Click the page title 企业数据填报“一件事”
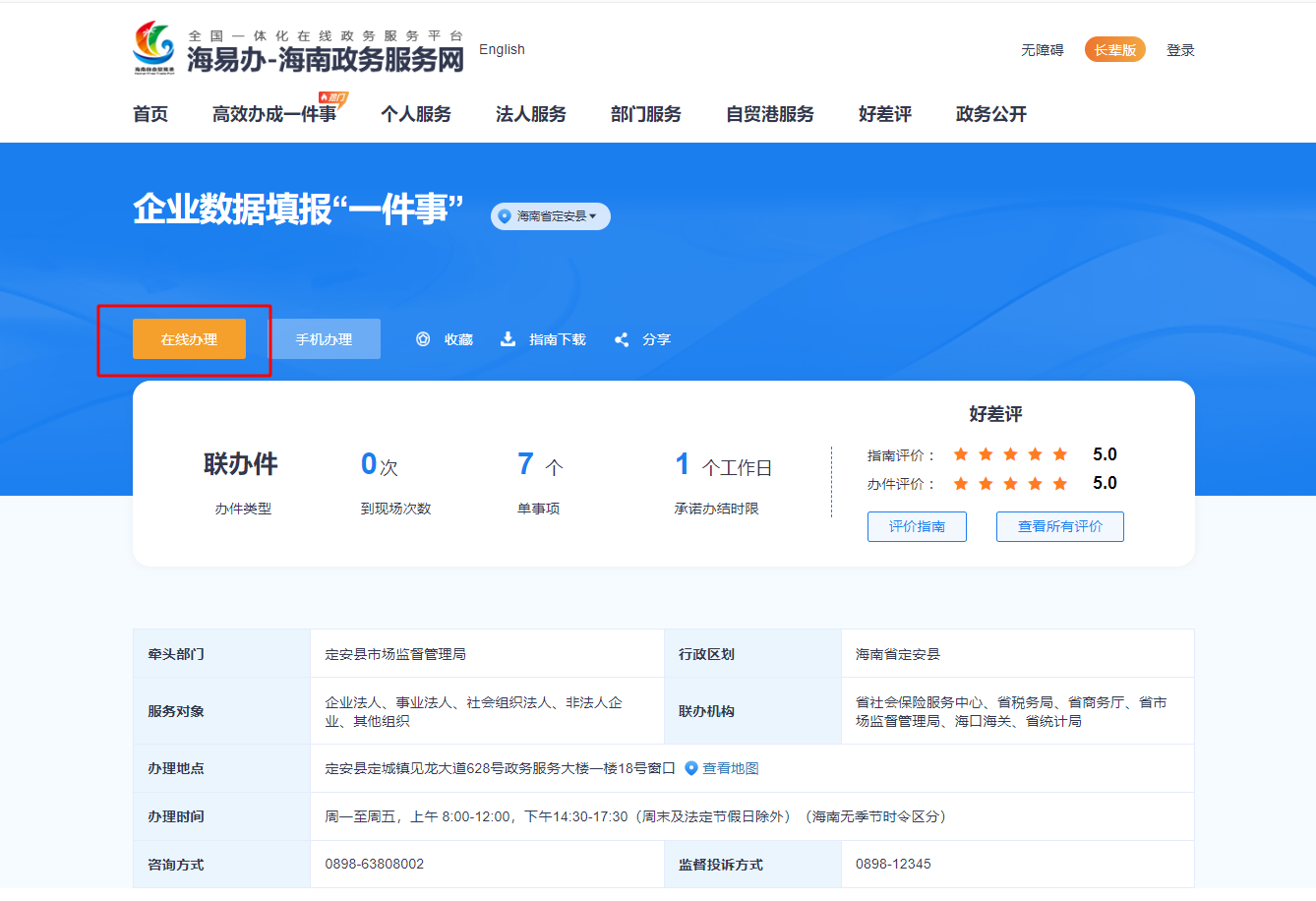The width and height of the screenshot is (1316, 901). click(299, 210)
